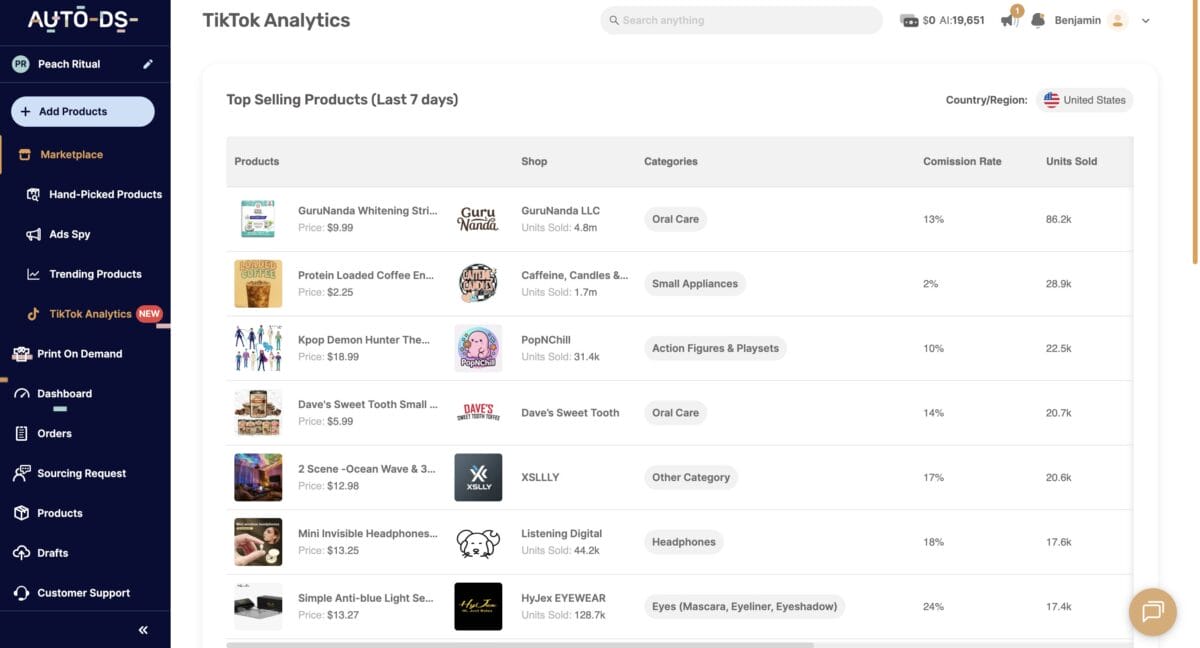Expand the Benjamin account menu
The height and width of the screenshot is (648, 1200).
pos(1143,20)
